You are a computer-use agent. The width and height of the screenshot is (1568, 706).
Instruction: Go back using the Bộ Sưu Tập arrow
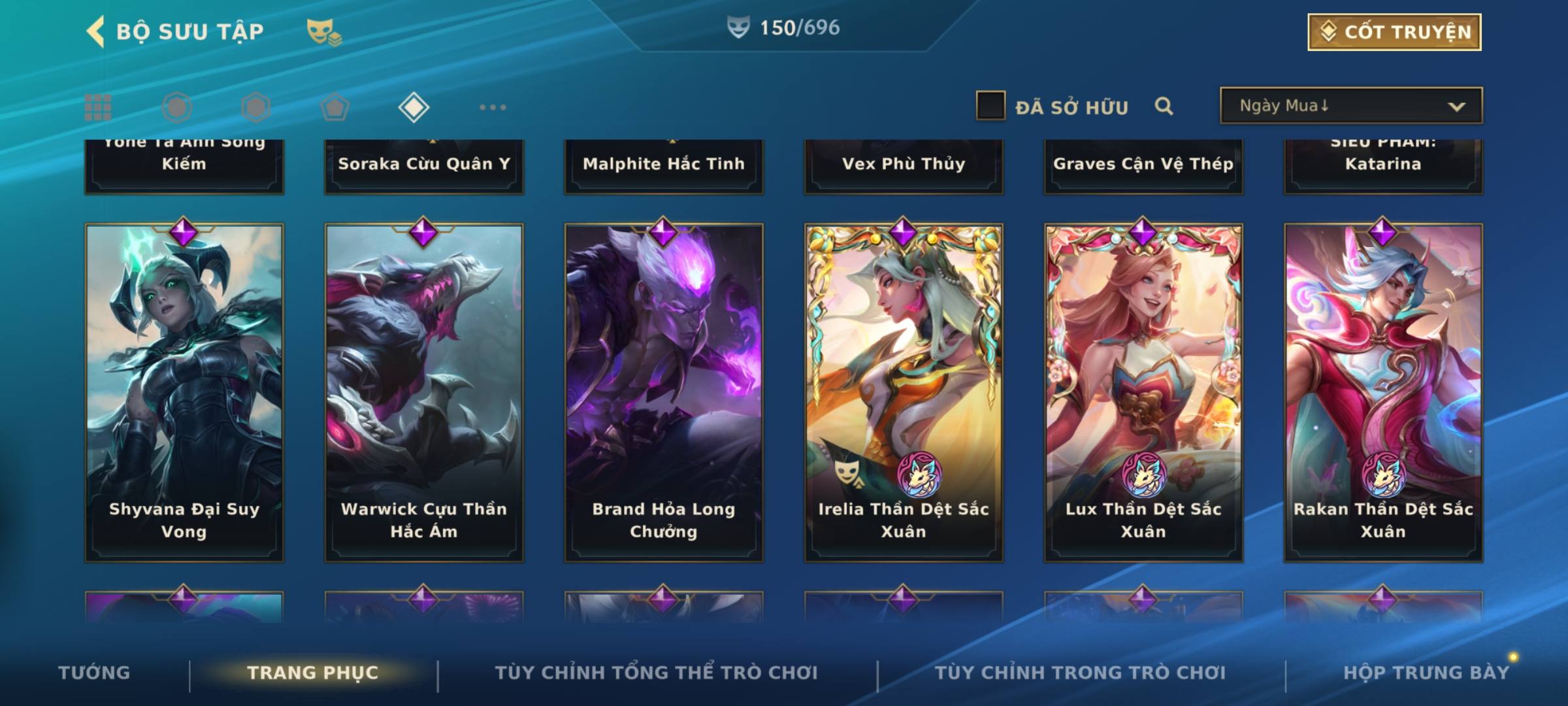(96, 31)
